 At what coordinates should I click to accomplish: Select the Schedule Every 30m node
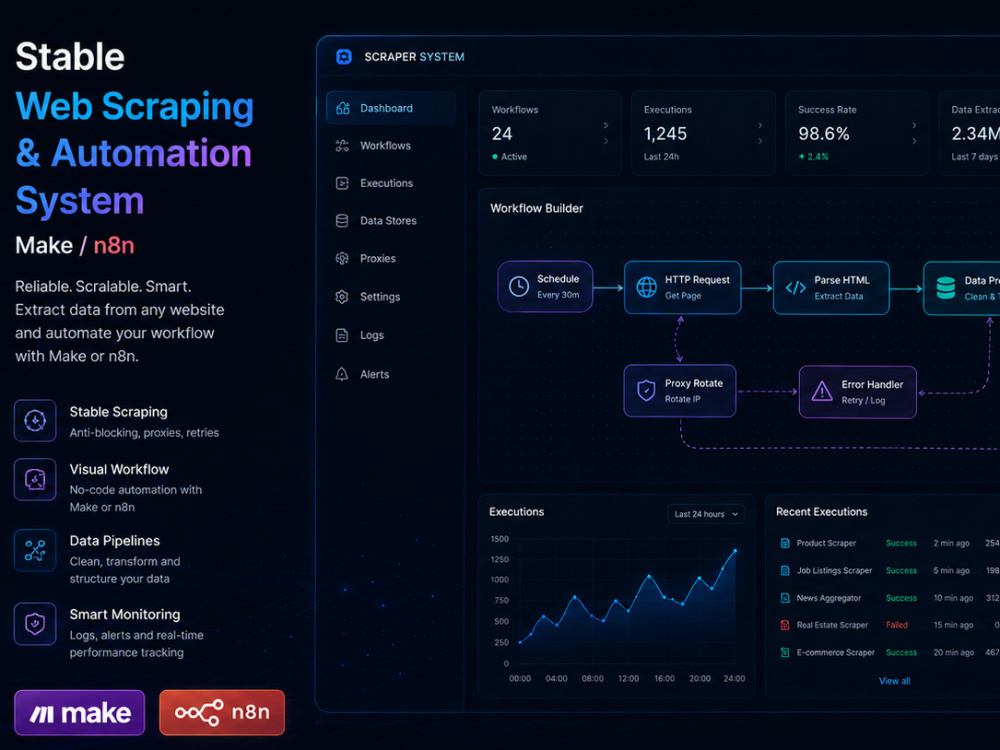[545, 286]
